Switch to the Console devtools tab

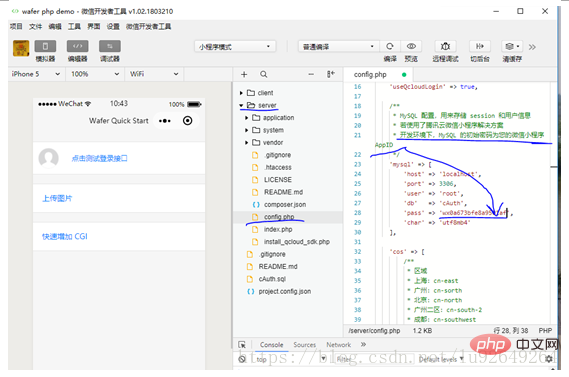click(x=271, y=345)
